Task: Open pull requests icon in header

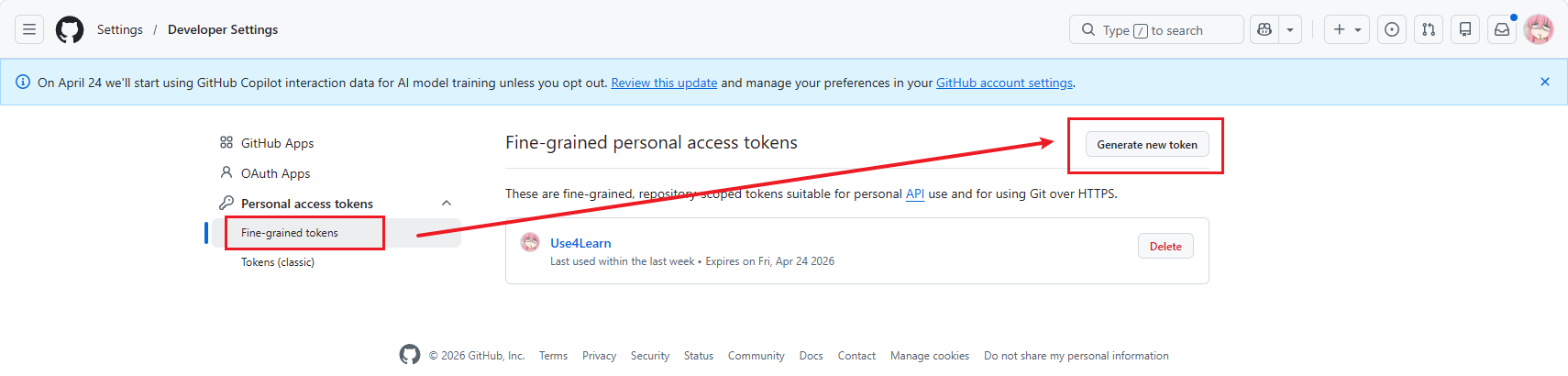Action: point(1429,29)
